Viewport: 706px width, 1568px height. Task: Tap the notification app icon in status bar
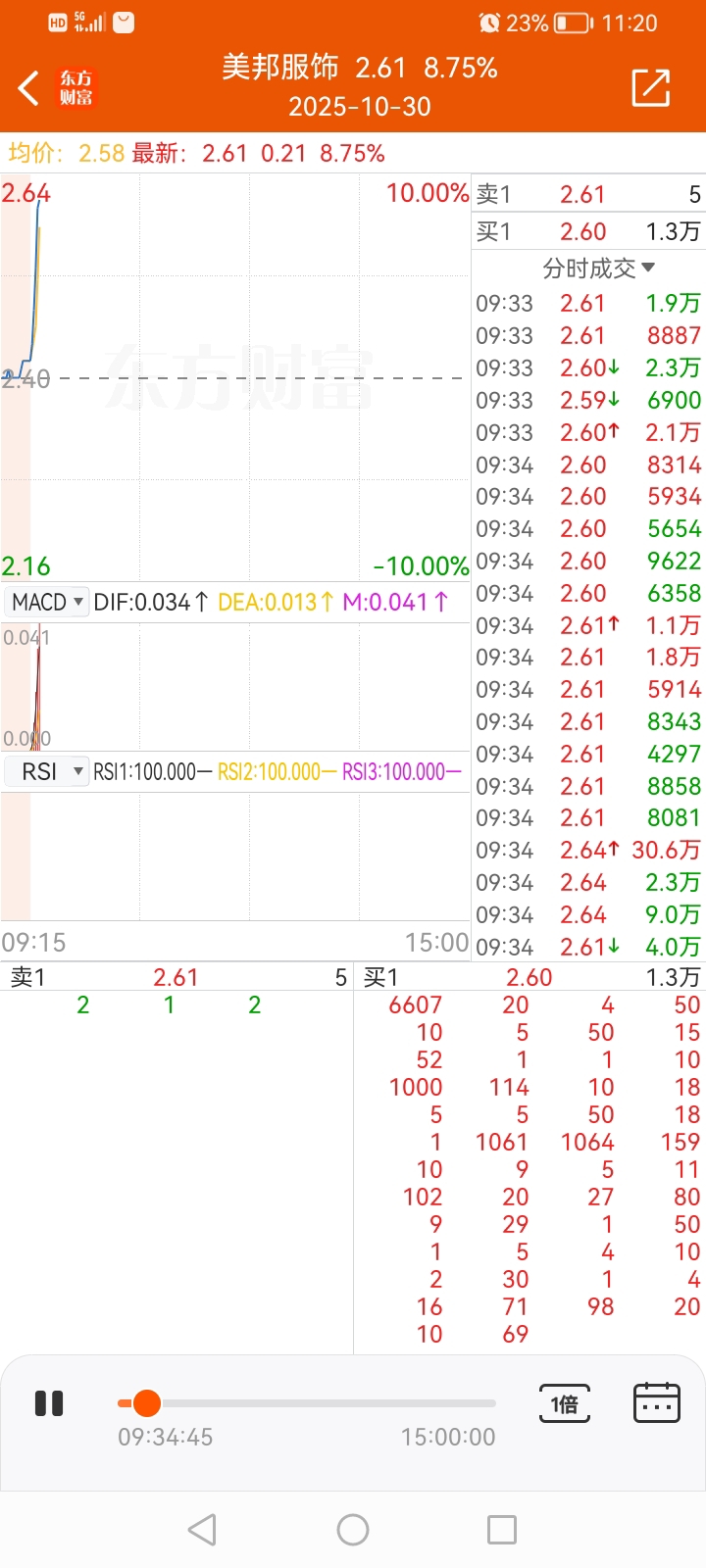(124, 23)
